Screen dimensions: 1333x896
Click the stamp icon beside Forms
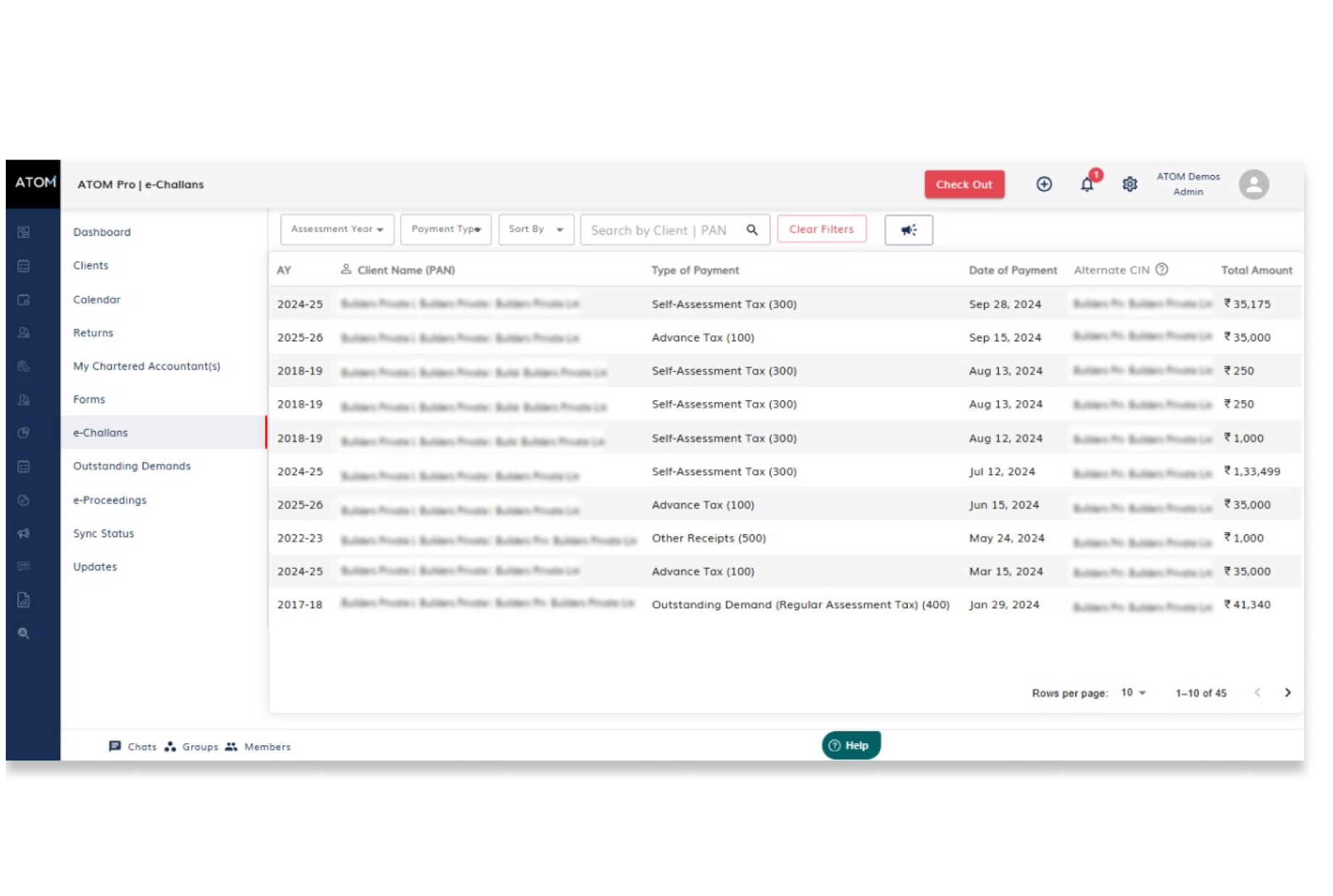23,400
